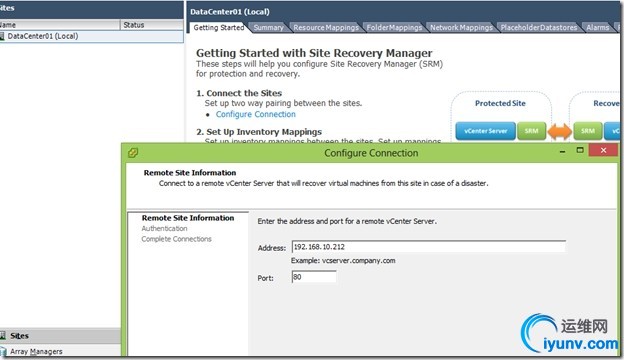This screenshot has width=624, height=360.
Task: Click the Sites navigation icon
Action: pyautogui.click(x=3, y=336)
